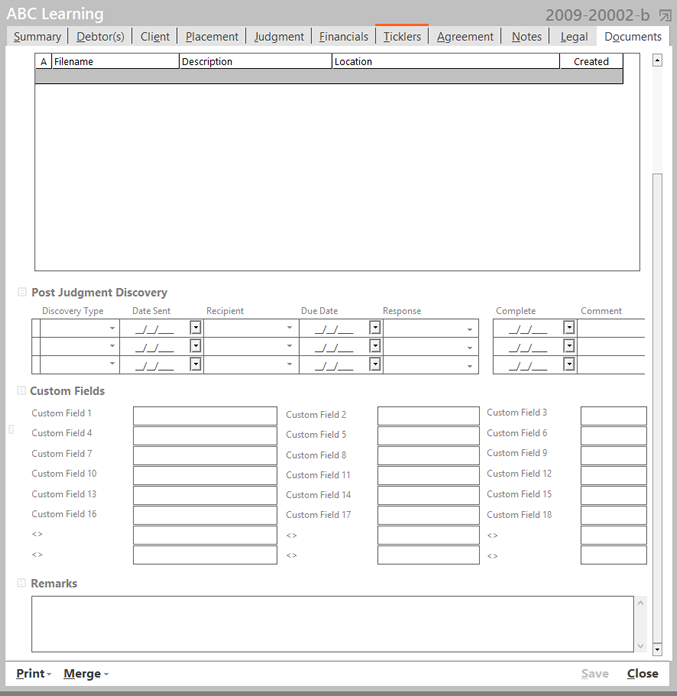677x696 pixels.
Task: Click the main scrollbar up arrow
Action: tap(657, 60)
